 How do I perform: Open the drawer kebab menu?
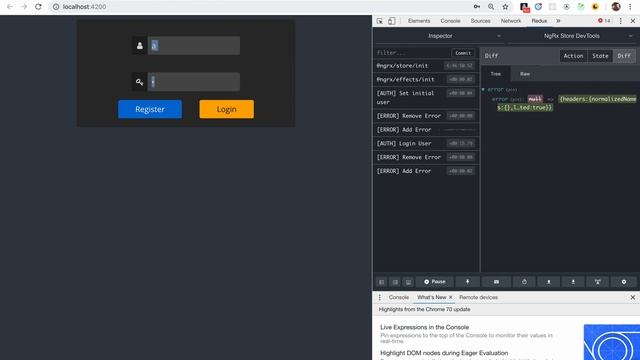click(x=380, y=298)
